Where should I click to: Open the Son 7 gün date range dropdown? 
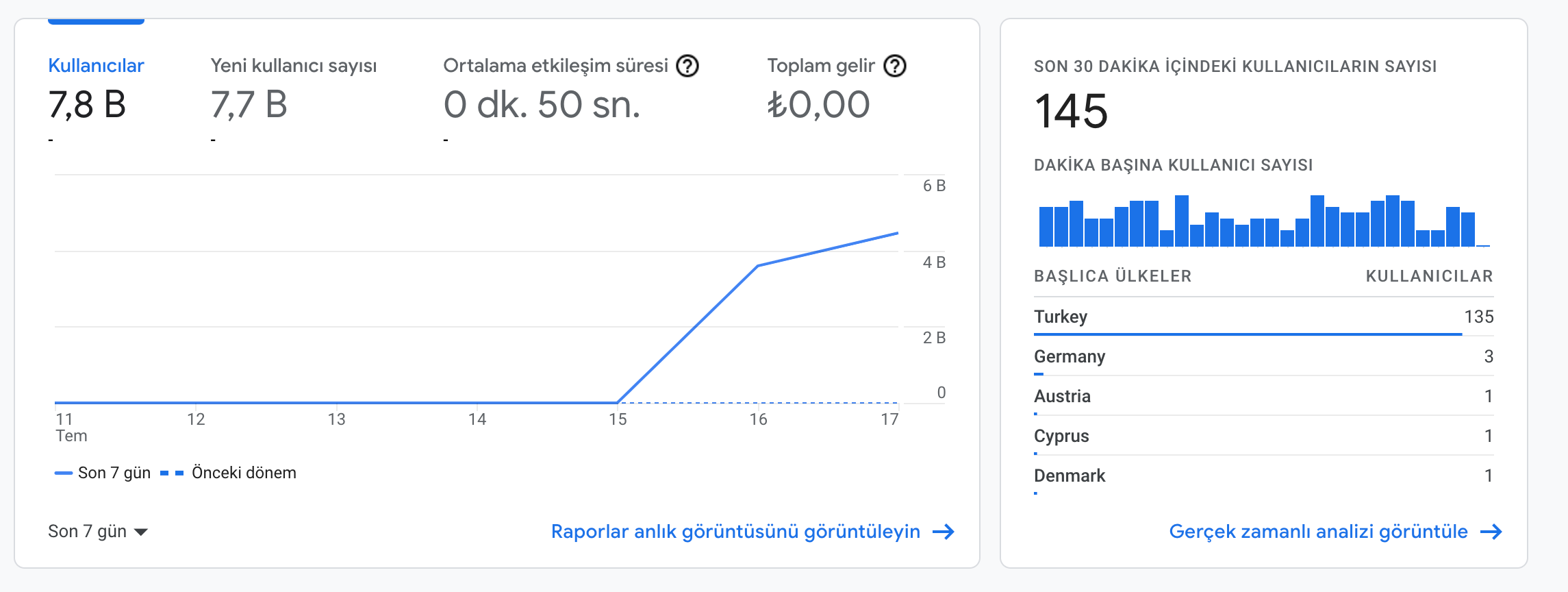98,532
